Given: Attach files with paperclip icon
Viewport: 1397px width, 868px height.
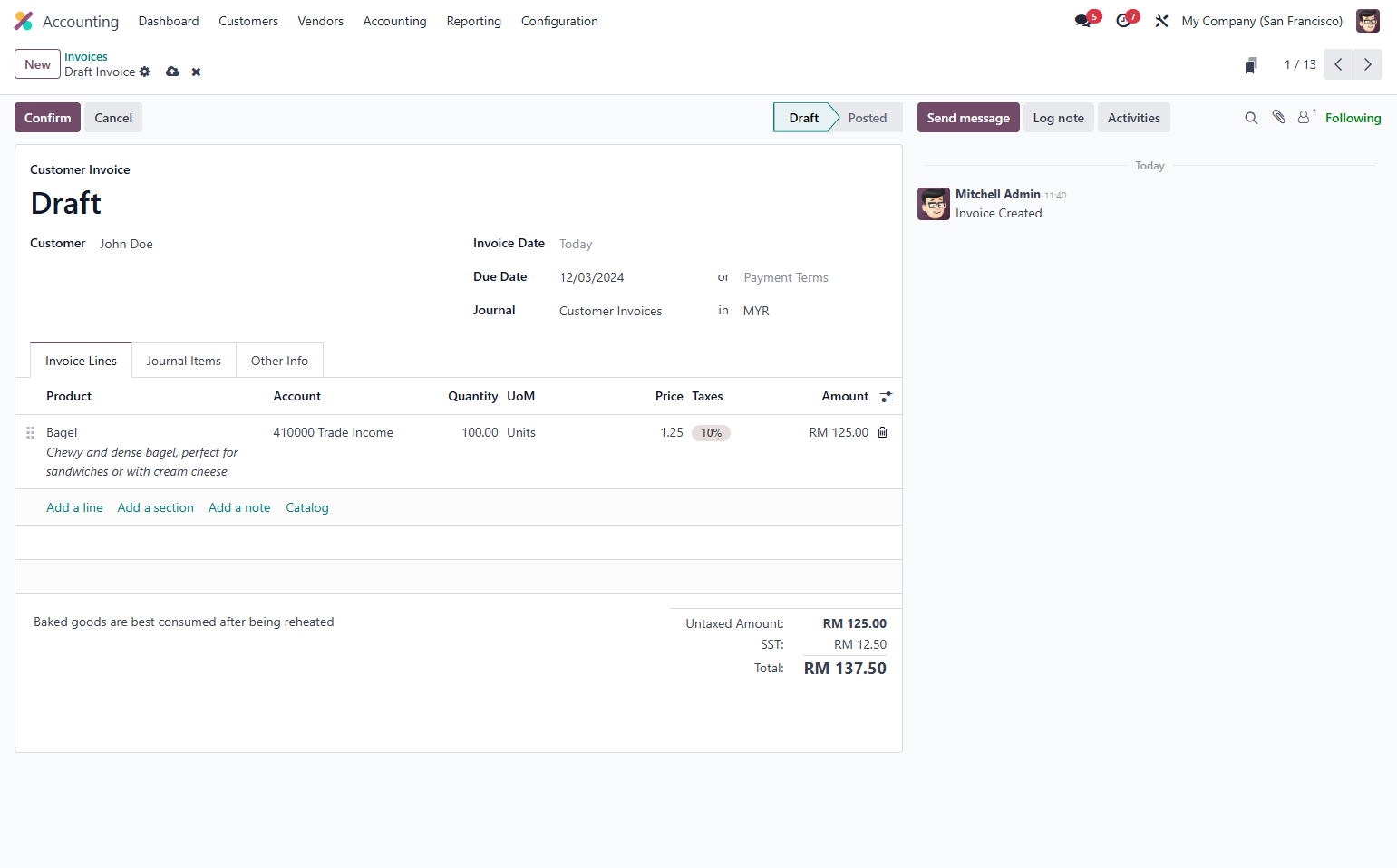Looking at the screenshot, I should point(1278,117).
